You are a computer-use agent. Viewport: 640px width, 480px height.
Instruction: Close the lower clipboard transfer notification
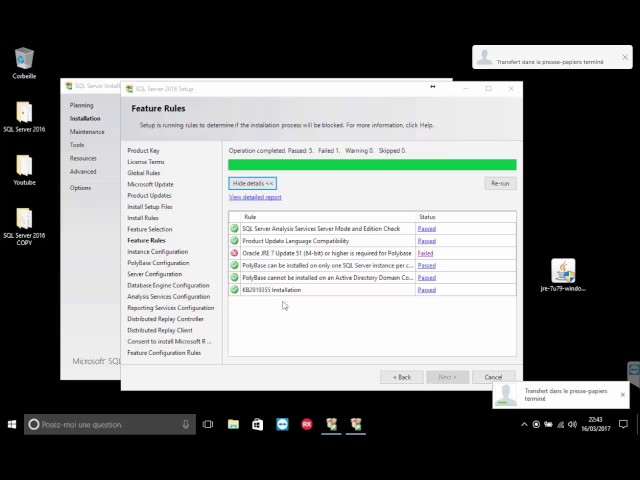tap(622, 395)
